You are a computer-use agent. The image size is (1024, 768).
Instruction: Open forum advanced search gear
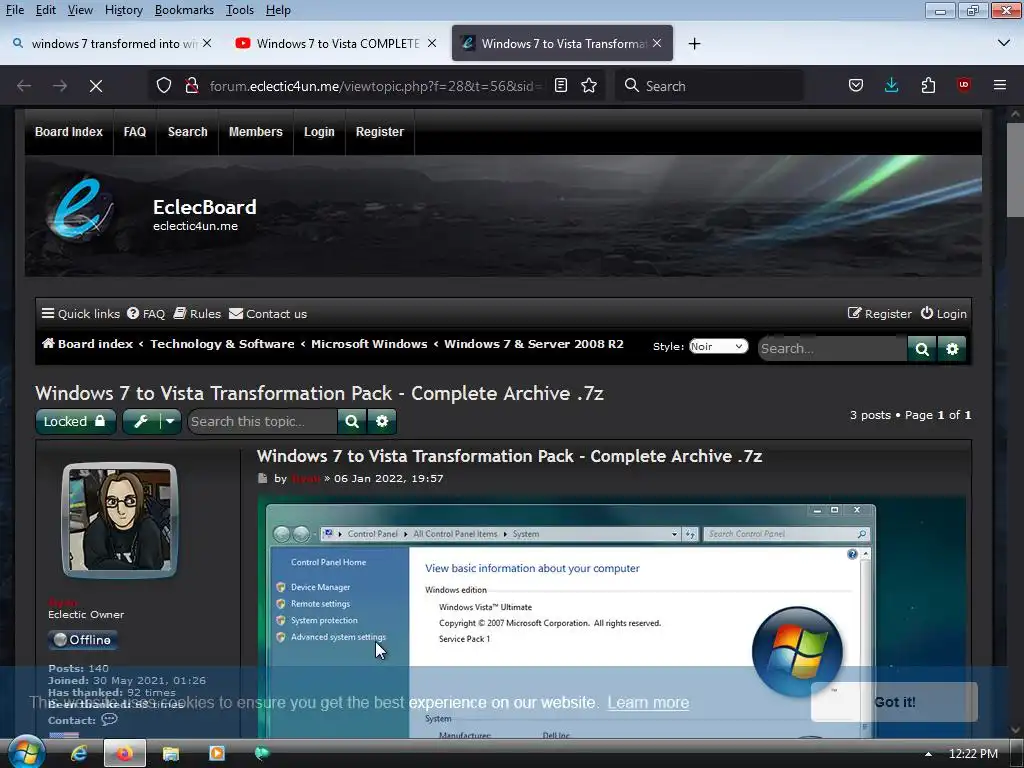[952, 349]
